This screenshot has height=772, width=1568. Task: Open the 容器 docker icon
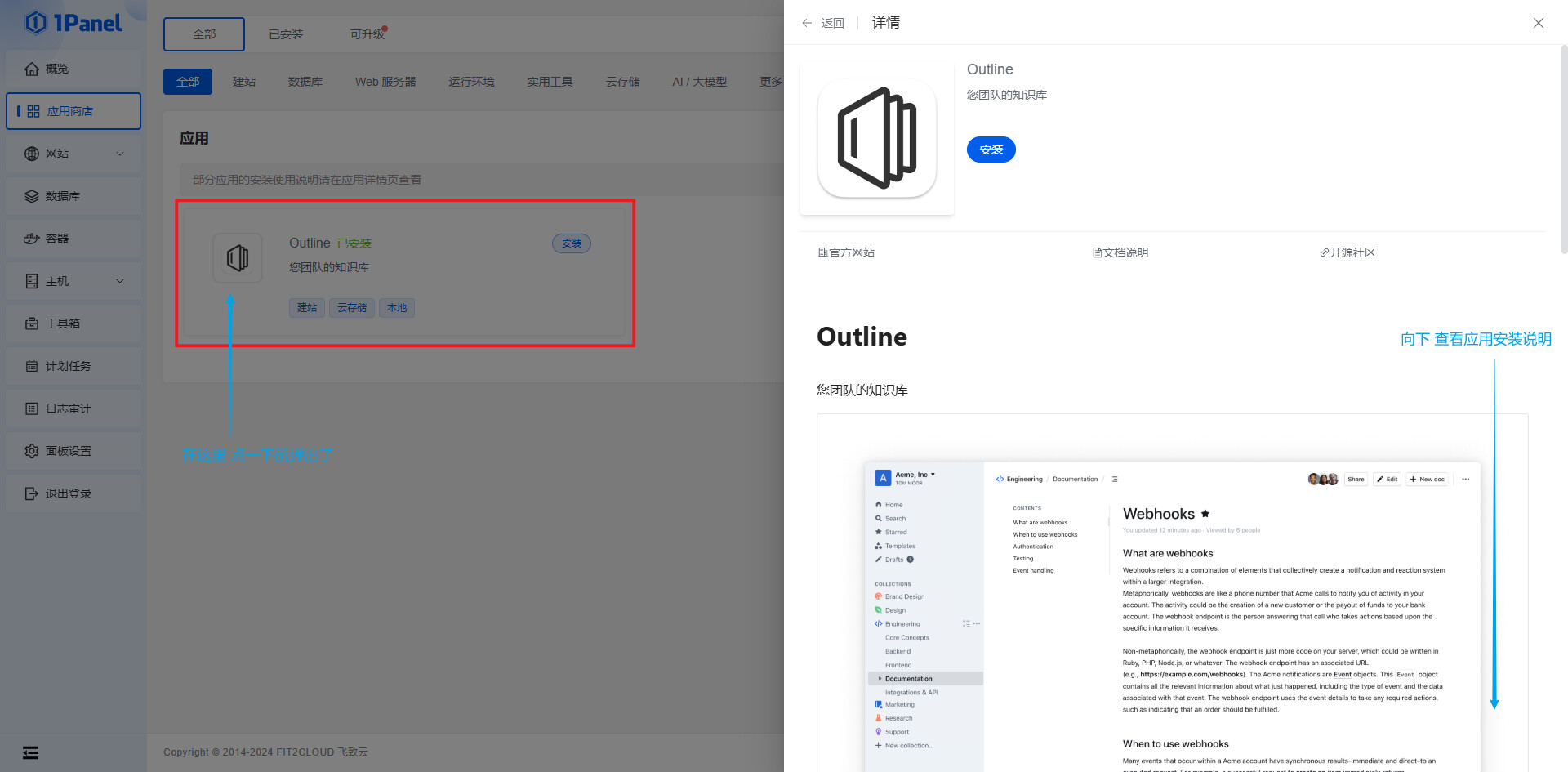click(x=32, y=239)
